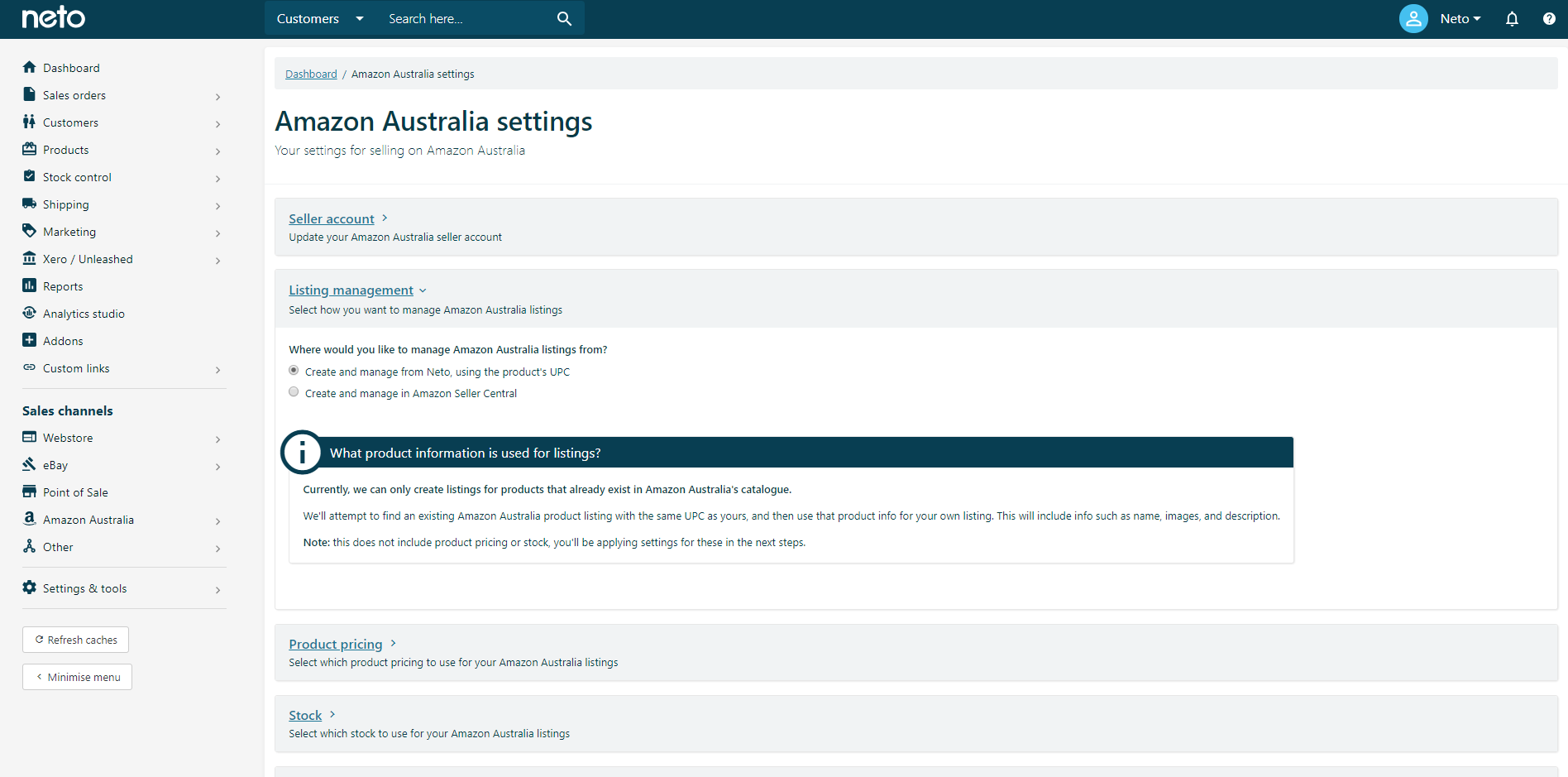Image resolution: width=1568 pixels, height=777 pixels.
Task: Open the Stock section link
Action: pos(305,715)
